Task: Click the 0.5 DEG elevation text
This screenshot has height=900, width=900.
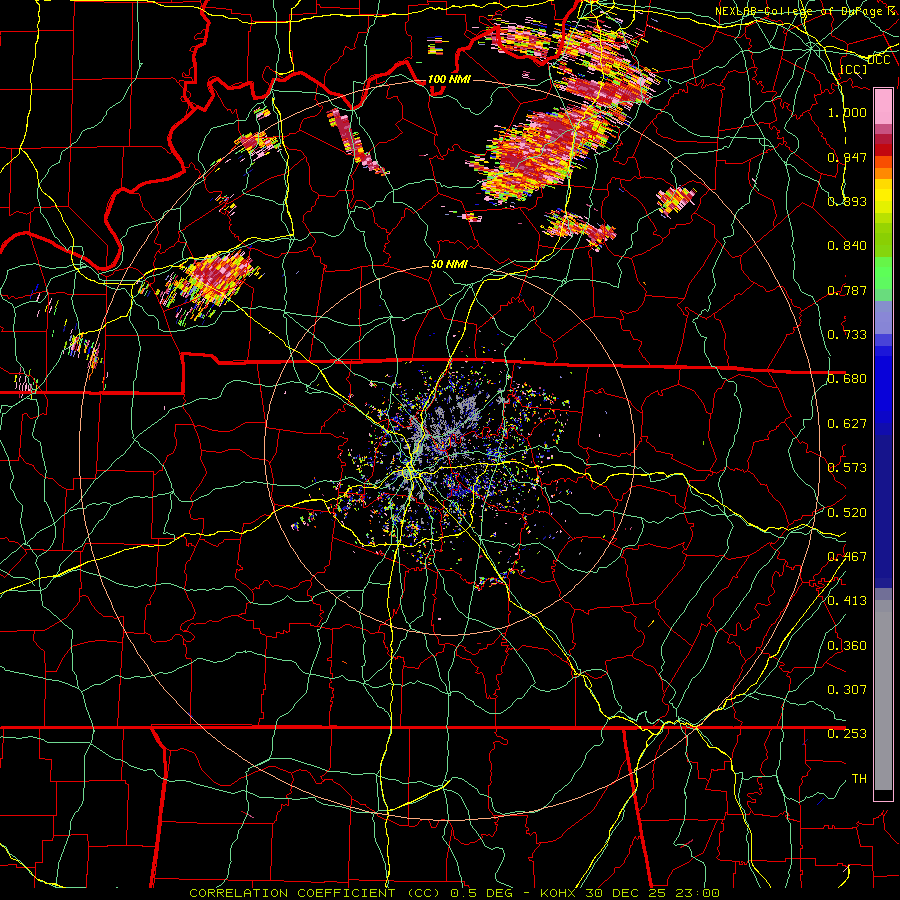Action: [x=481, y=893]
